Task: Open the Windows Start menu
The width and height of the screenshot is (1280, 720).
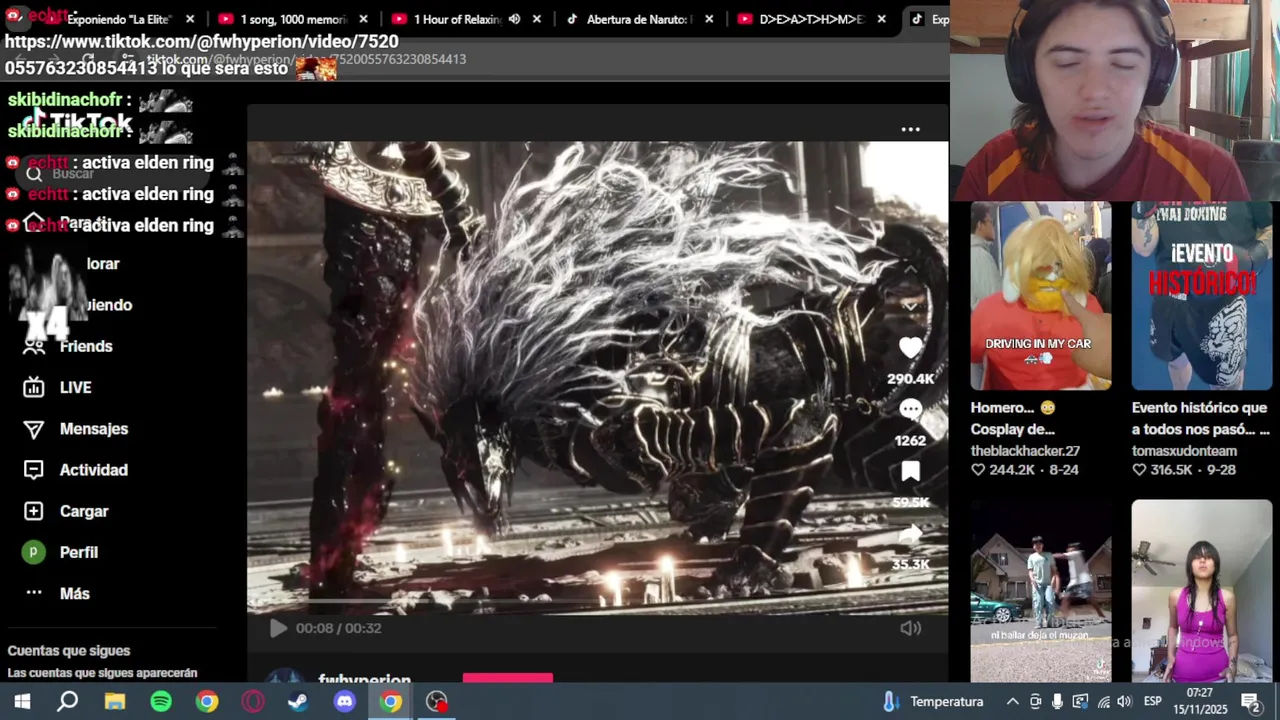Action: tap(22, 701)
